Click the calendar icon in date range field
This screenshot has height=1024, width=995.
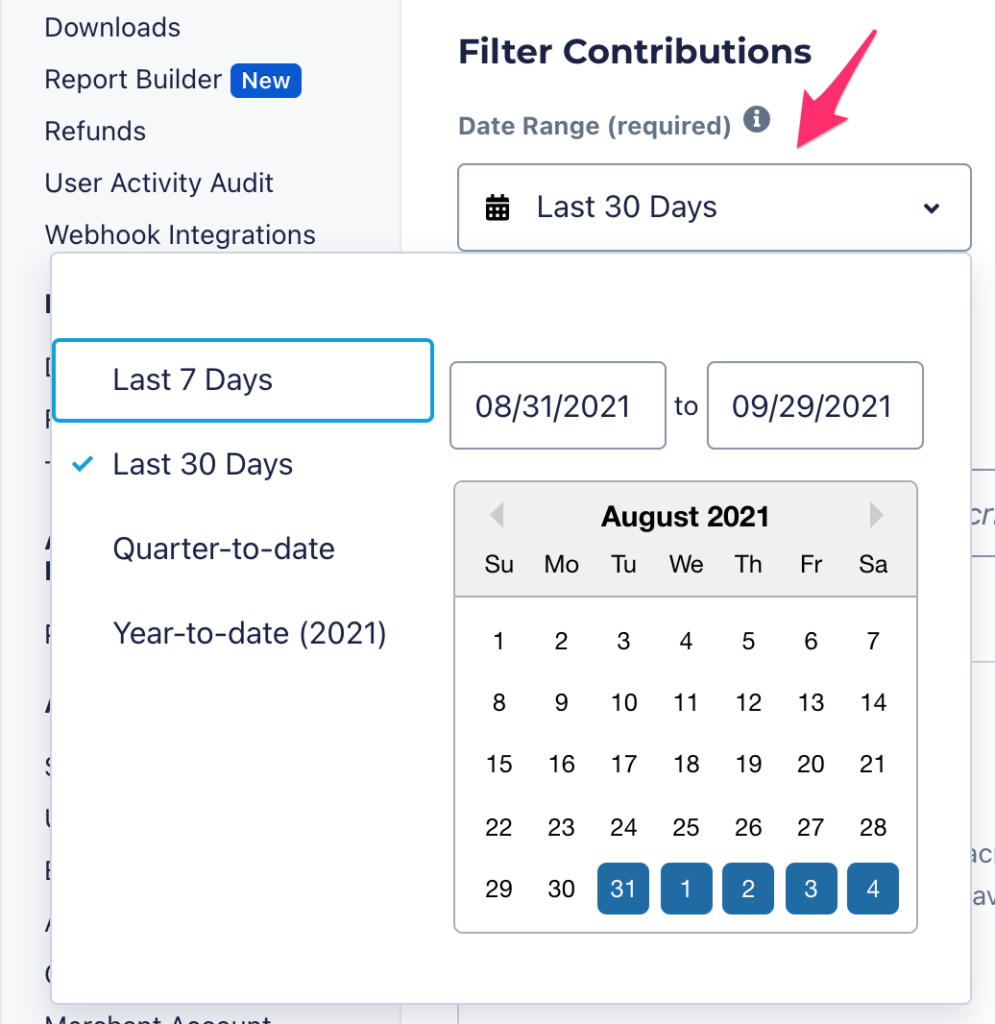(497, 208)
